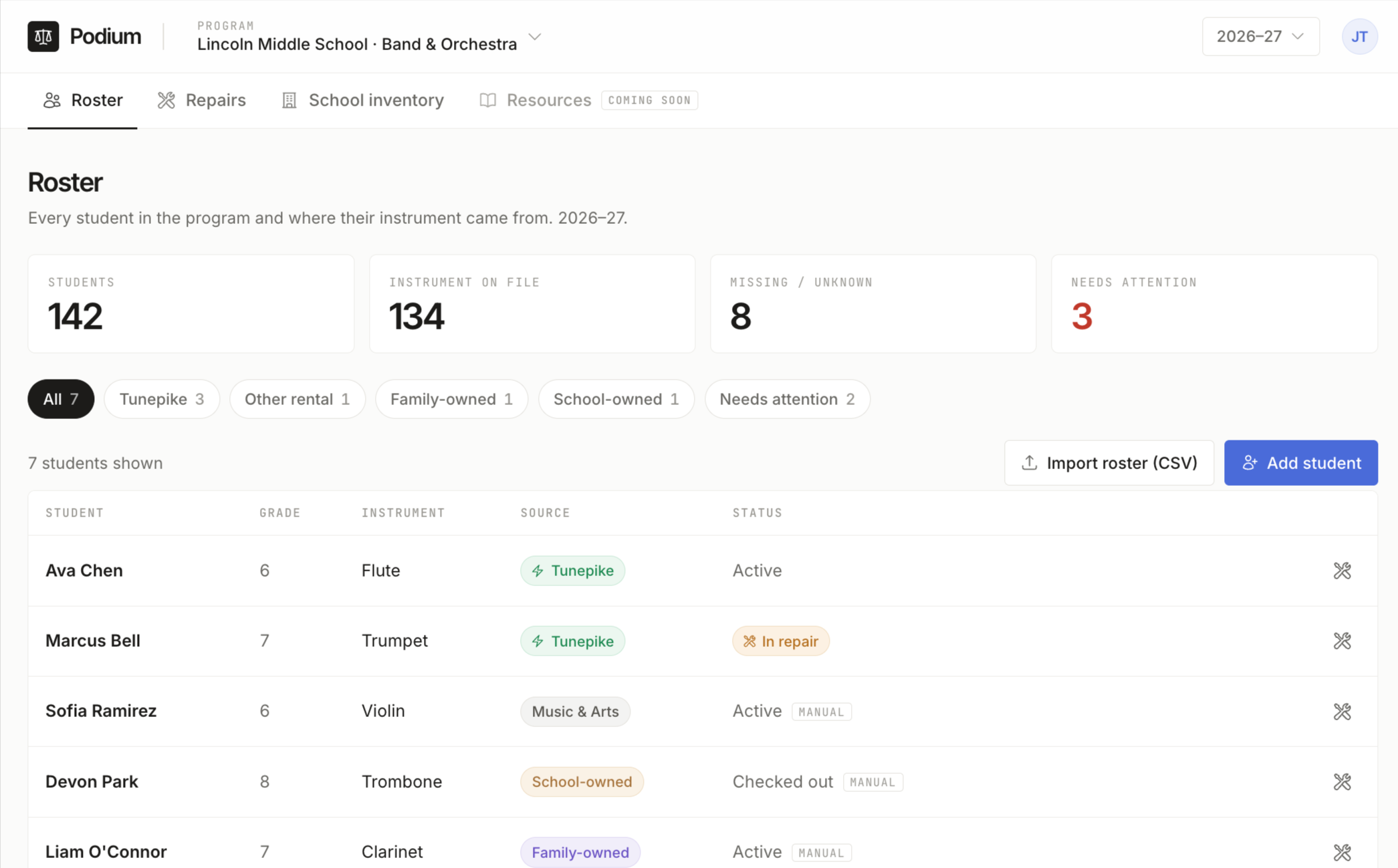1398x868 pixels.
Task: Click the Podium scales logo icon
Action: click(x=43, y=36)
